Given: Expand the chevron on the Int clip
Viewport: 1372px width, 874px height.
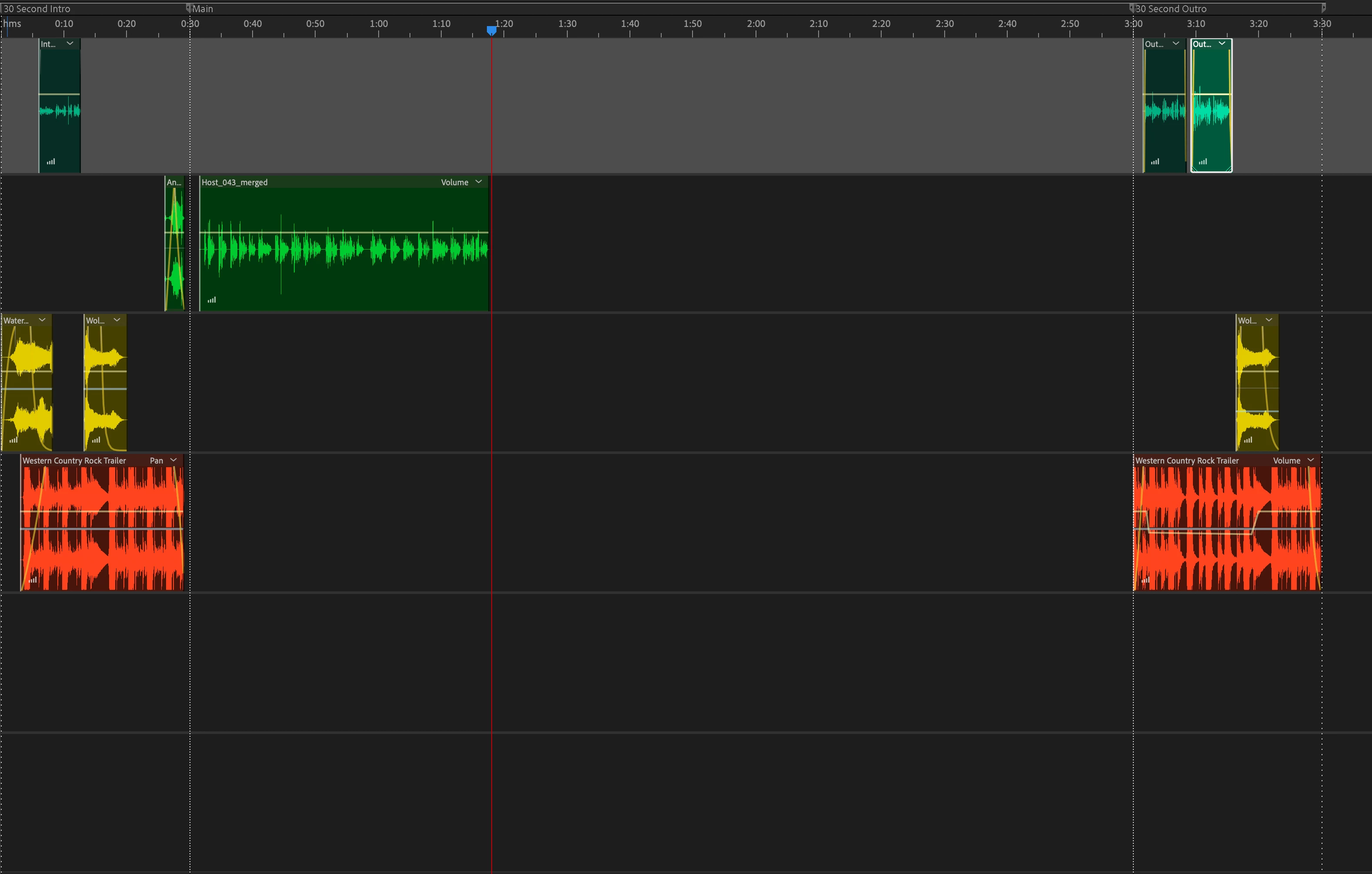Looking at the screenshot, I should point(70,43).
